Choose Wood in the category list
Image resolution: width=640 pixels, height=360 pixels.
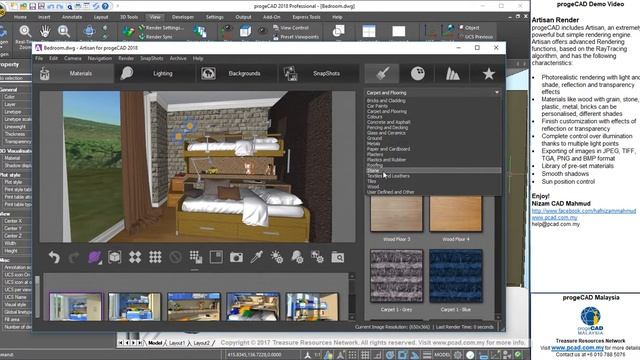click(373, 187)
